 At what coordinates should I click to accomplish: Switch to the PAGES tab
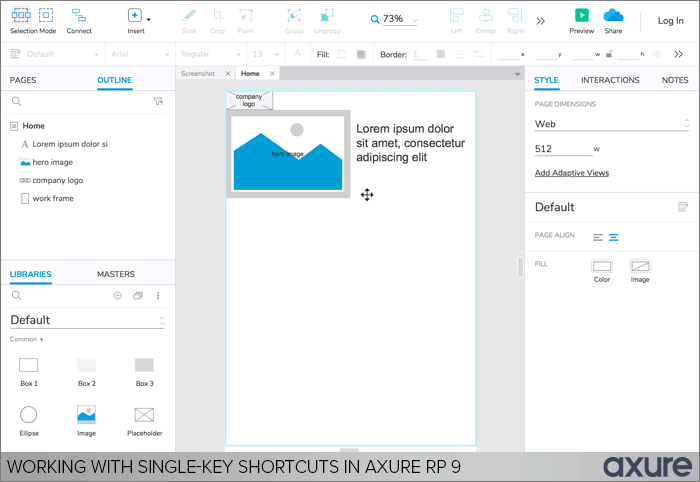pos(23,80)
